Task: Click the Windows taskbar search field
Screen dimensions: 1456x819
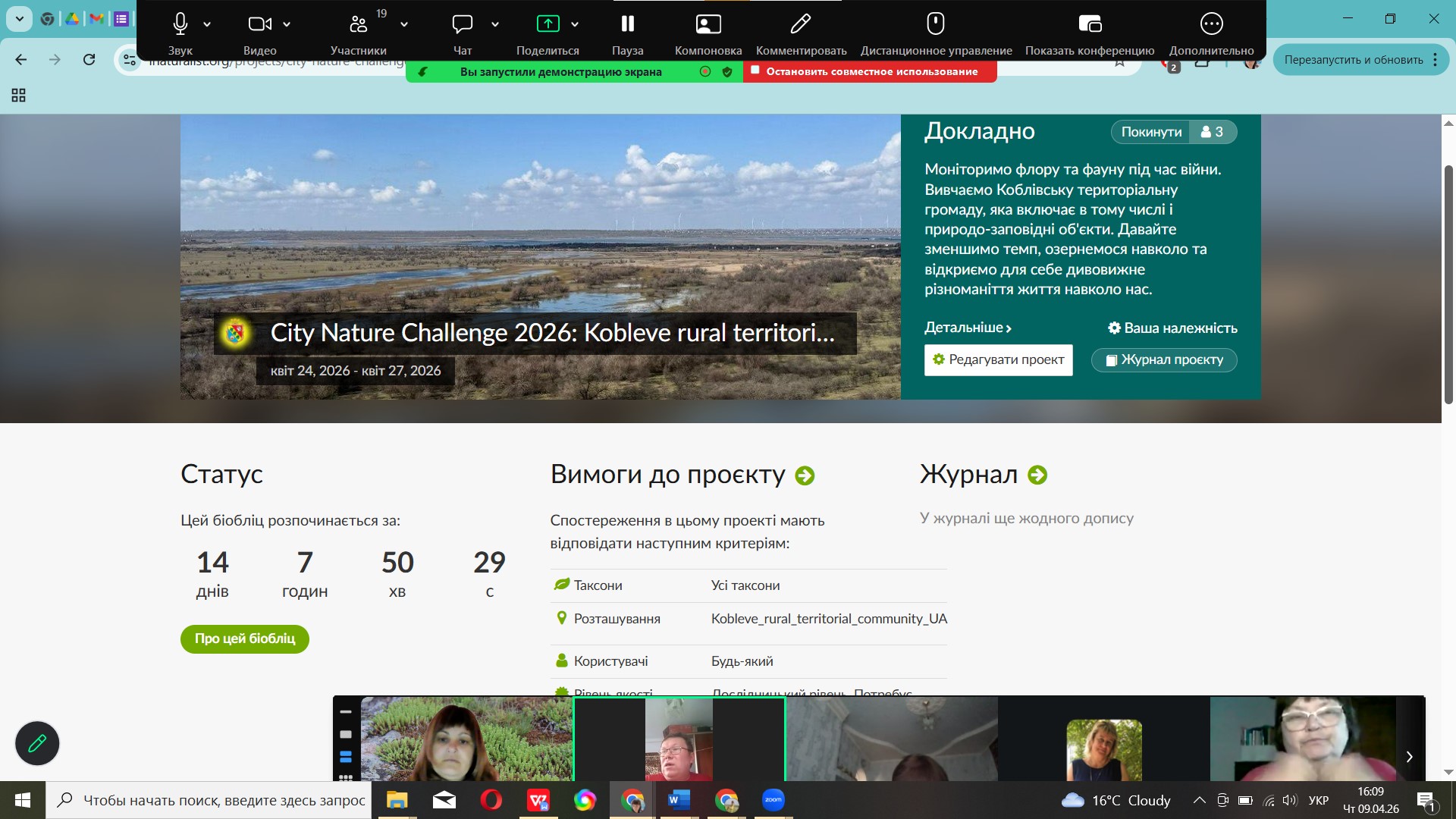Action: point(224,800)
